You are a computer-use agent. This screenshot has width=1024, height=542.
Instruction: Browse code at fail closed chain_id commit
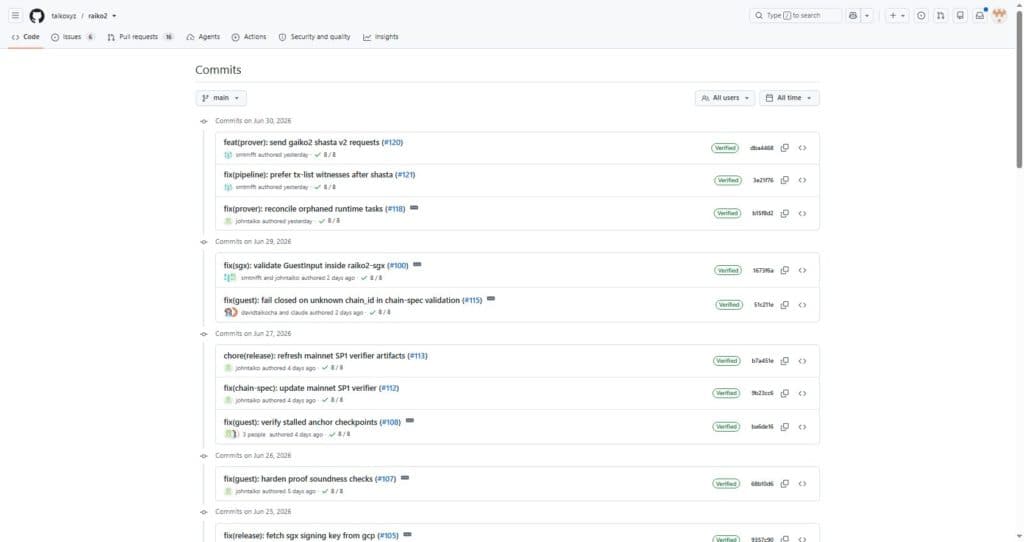tap(802, 305)
